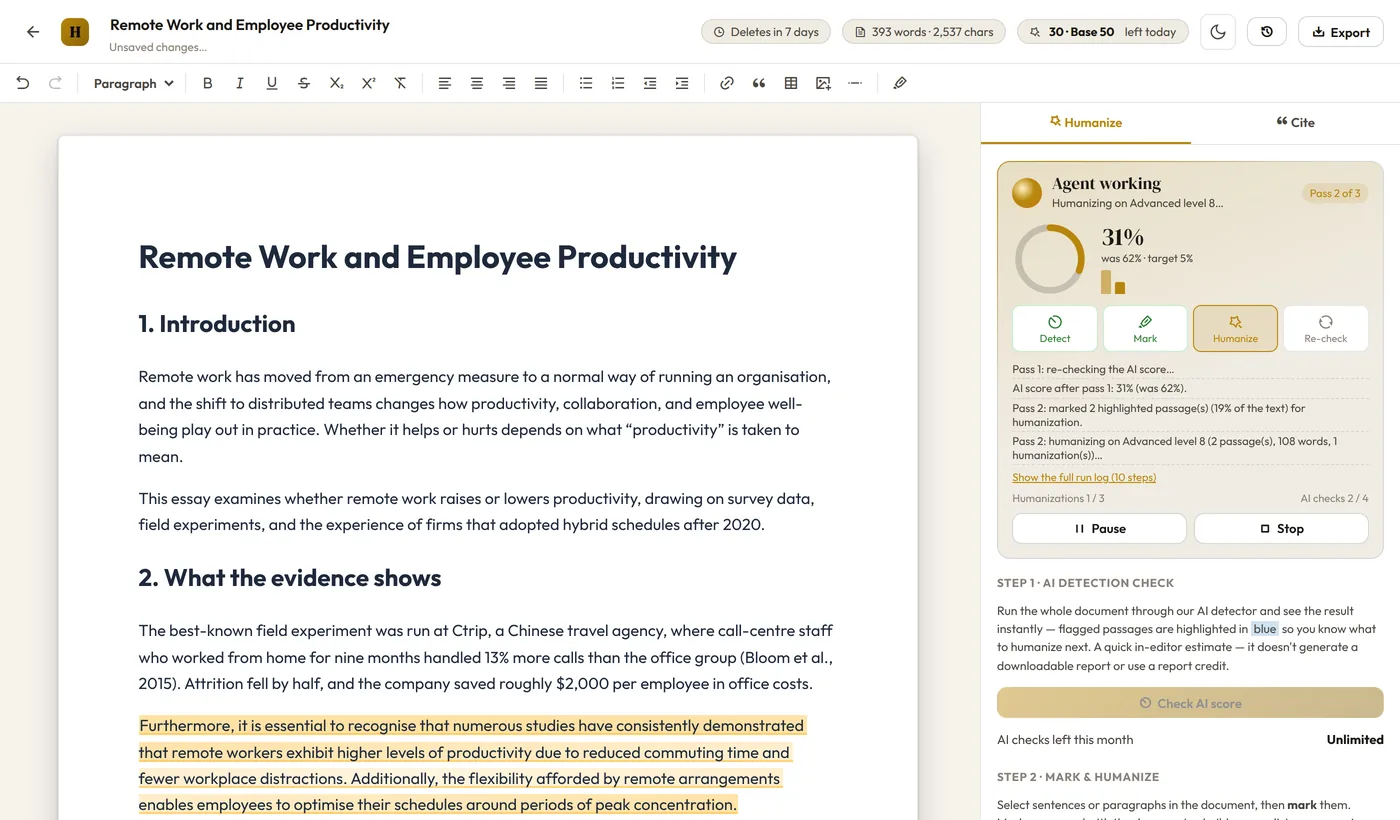Center align the text
Viewport: 1400px width, 820px height.
pos(477,83)
